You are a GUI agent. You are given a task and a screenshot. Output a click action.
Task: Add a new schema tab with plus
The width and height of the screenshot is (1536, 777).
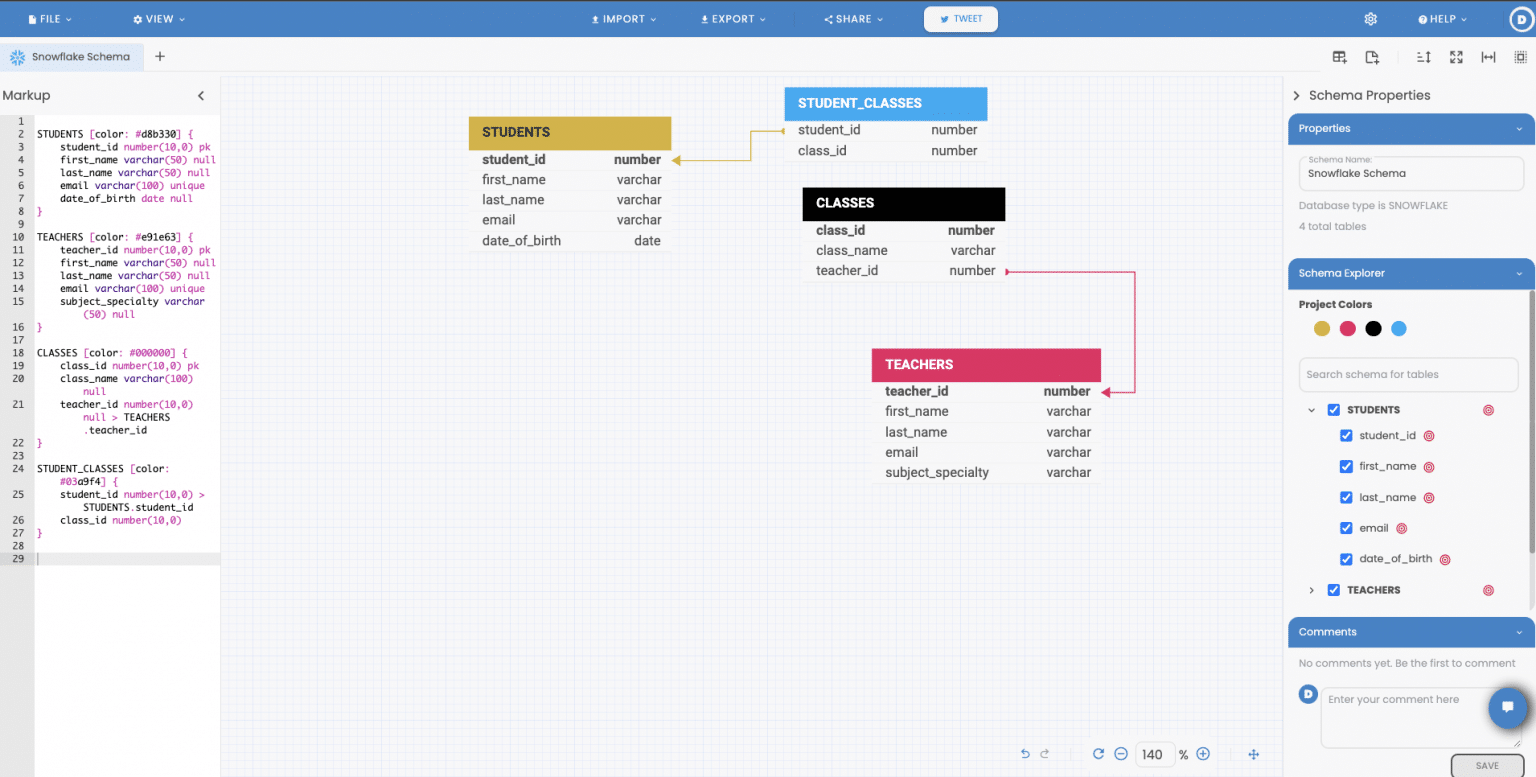(x=160, y=57)
